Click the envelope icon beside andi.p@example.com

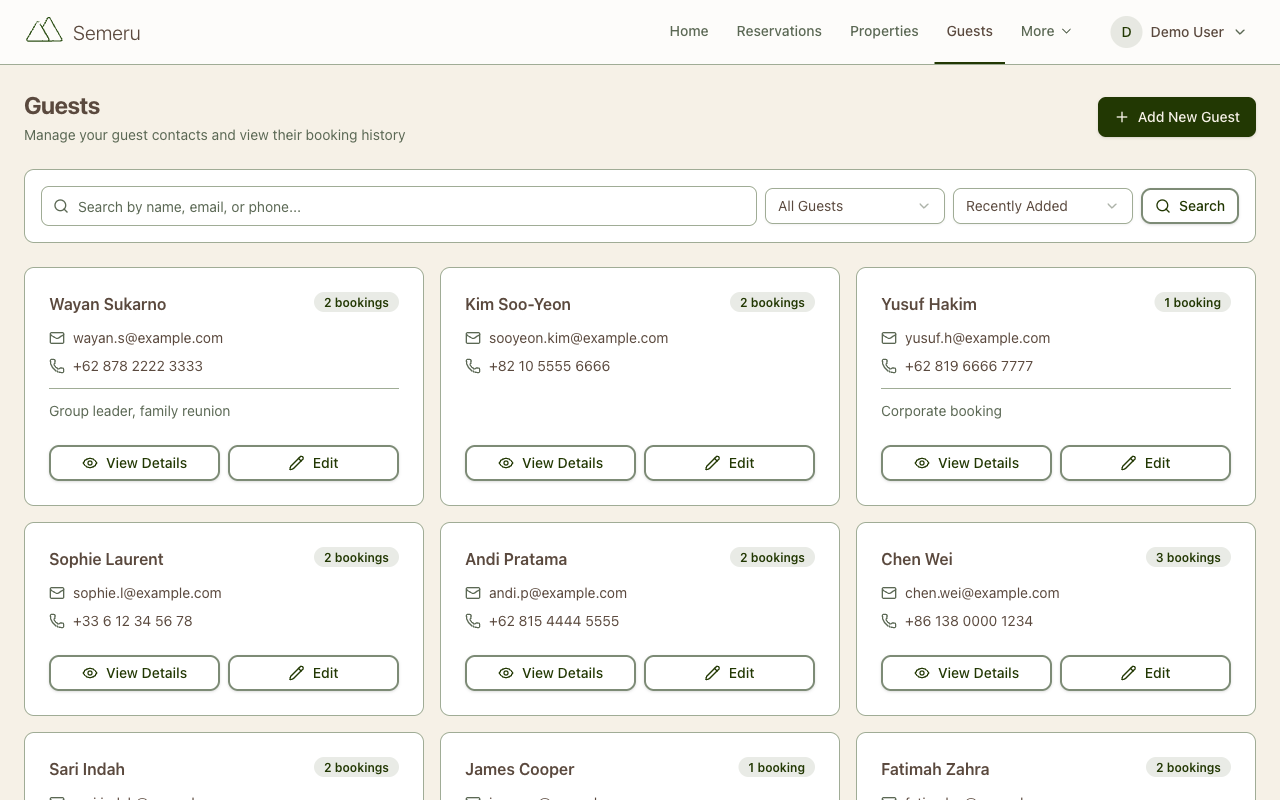pos(473,593)
